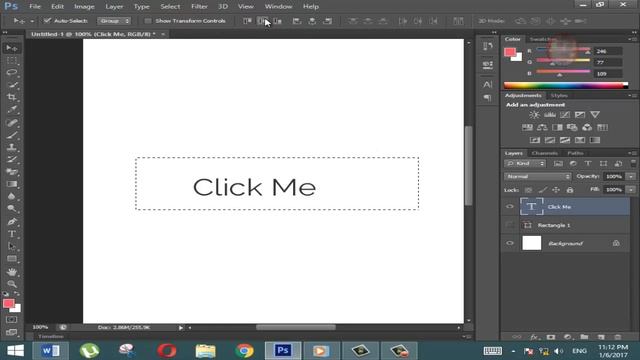
Task: Select the Path Selection tool
Action: pyautogui.click(x=11, y=247)
